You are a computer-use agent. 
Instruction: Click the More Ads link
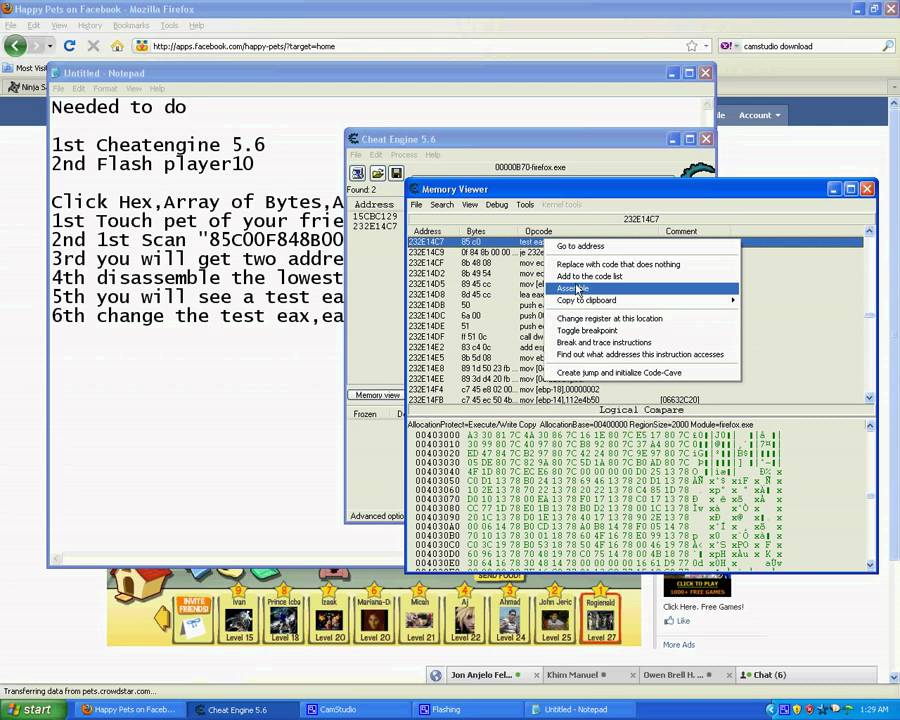tap(678, 645)
